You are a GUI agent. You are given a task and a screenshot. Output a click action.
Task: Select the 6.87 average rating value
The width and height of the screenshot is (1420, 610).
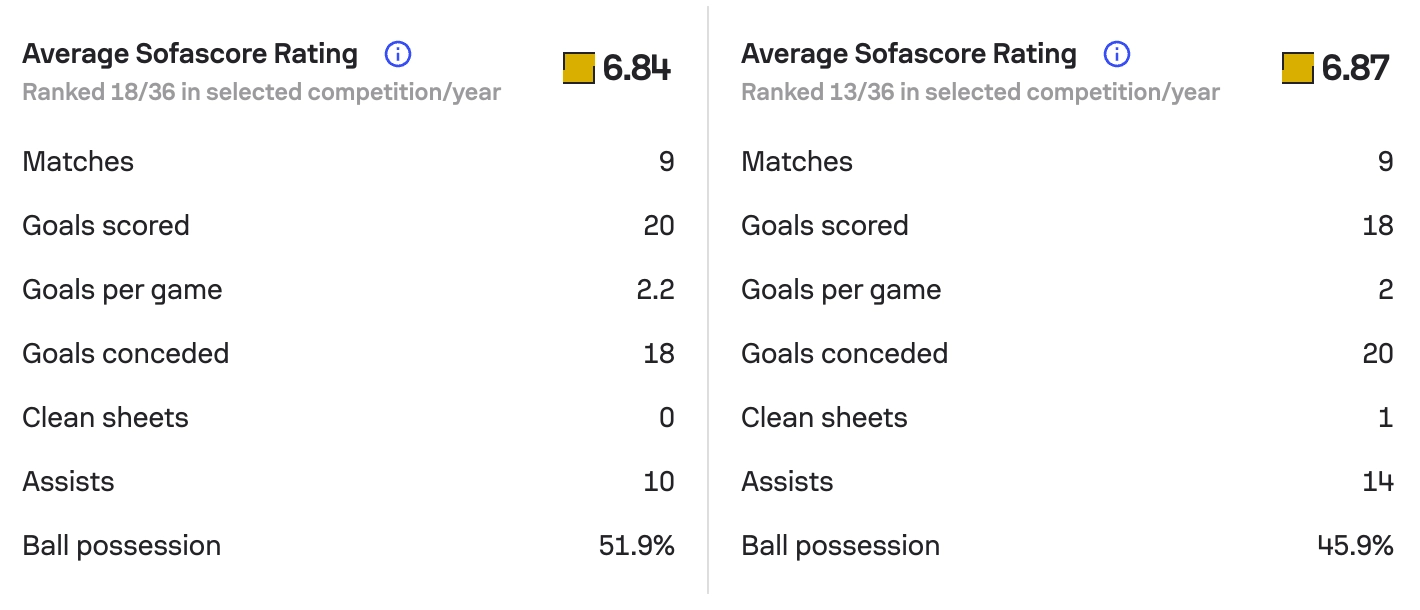(1355, 68)
